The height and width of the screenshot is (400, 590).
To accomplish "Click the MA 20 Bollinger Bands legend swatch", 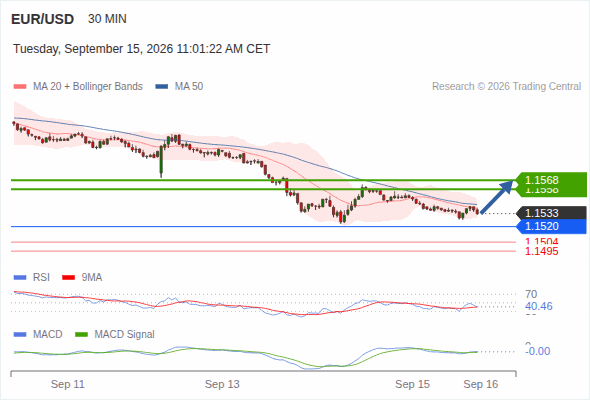I will pyautogui.click(x=20, y=87).
